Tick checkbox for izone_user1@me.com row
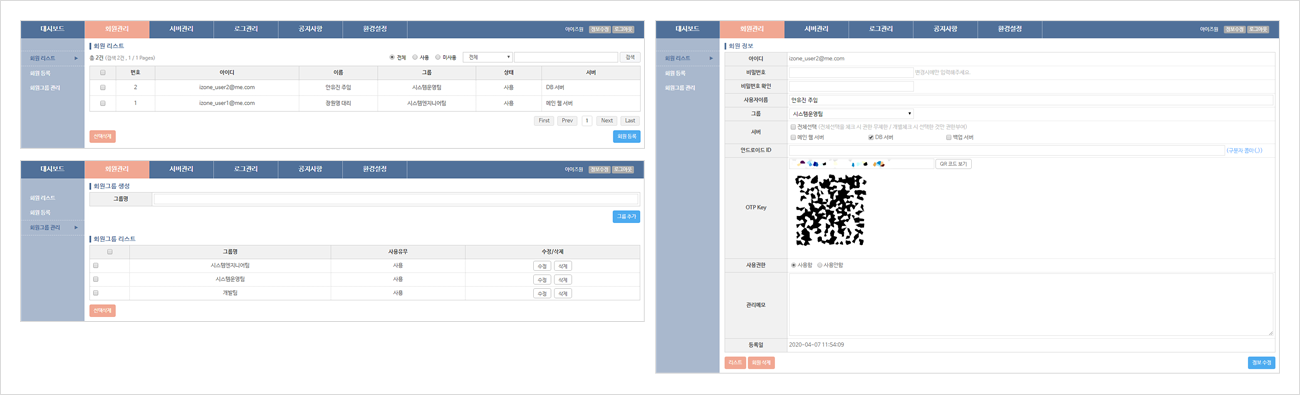The width and height of the screenshot is (1300, 395). coord(102,103)
